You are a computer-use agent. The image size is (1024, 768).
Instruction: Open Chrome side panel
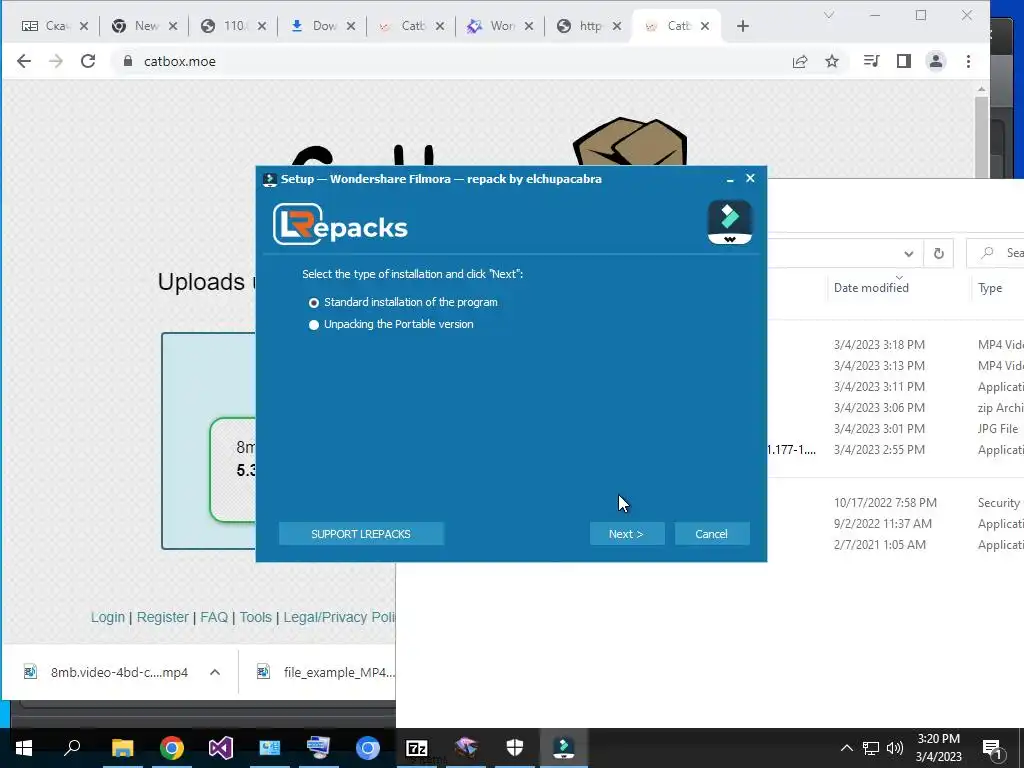pyautogui.click(x=903, y=61)
